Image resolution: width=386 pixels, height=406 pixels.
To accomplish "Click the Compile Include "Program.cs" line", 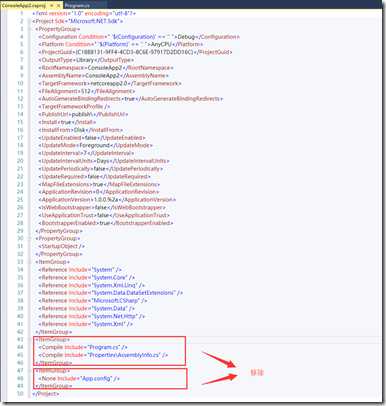I will tap(83, 347).
